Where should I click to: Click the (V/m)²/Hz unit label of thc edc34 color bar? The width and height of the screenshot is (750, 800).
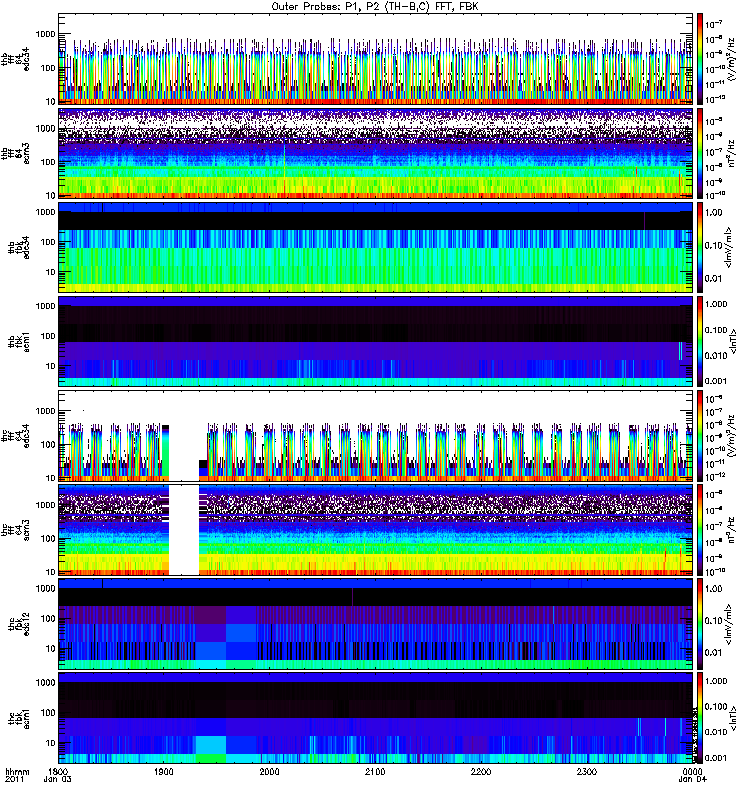pos(732,436)
